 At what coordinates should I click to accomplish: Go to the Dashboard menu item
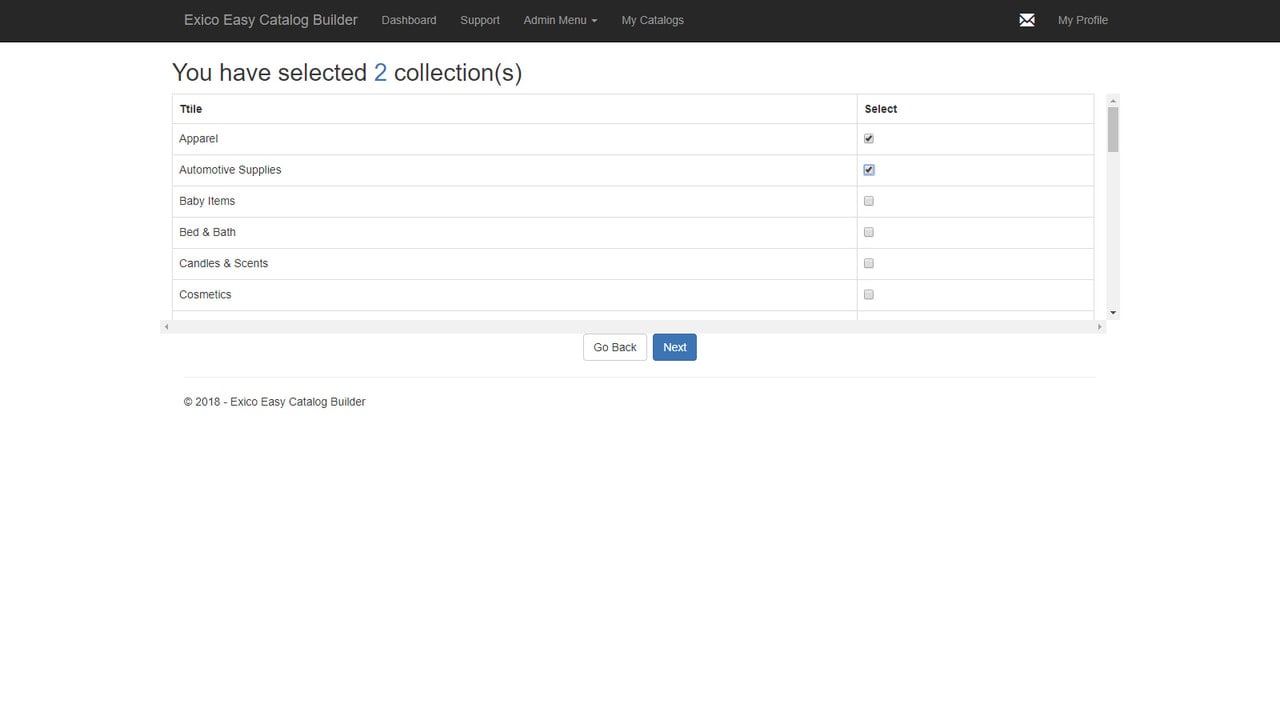[x=409, y=20]
